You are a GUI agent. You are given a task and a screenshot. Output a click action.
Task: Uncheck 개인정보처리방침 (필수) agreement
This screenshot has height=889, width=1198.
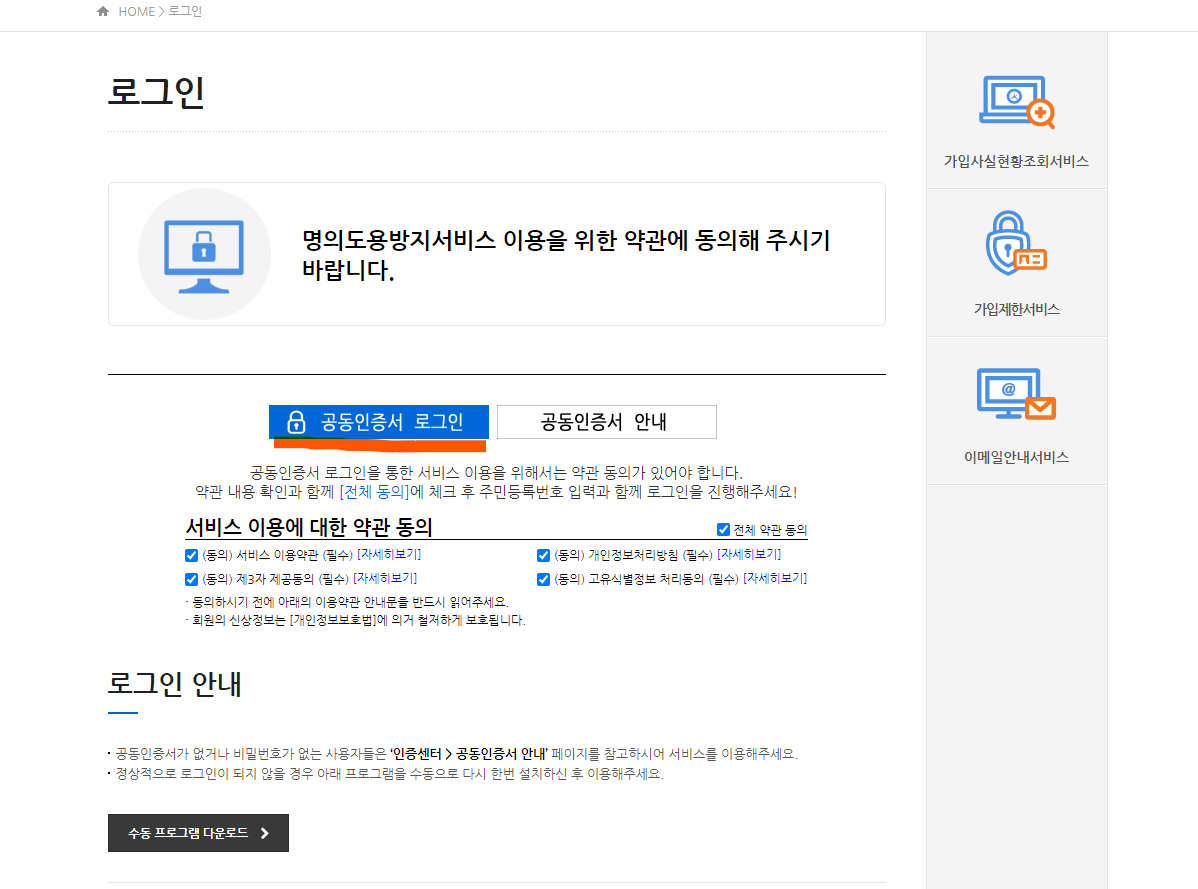click(x=542, y=555)
